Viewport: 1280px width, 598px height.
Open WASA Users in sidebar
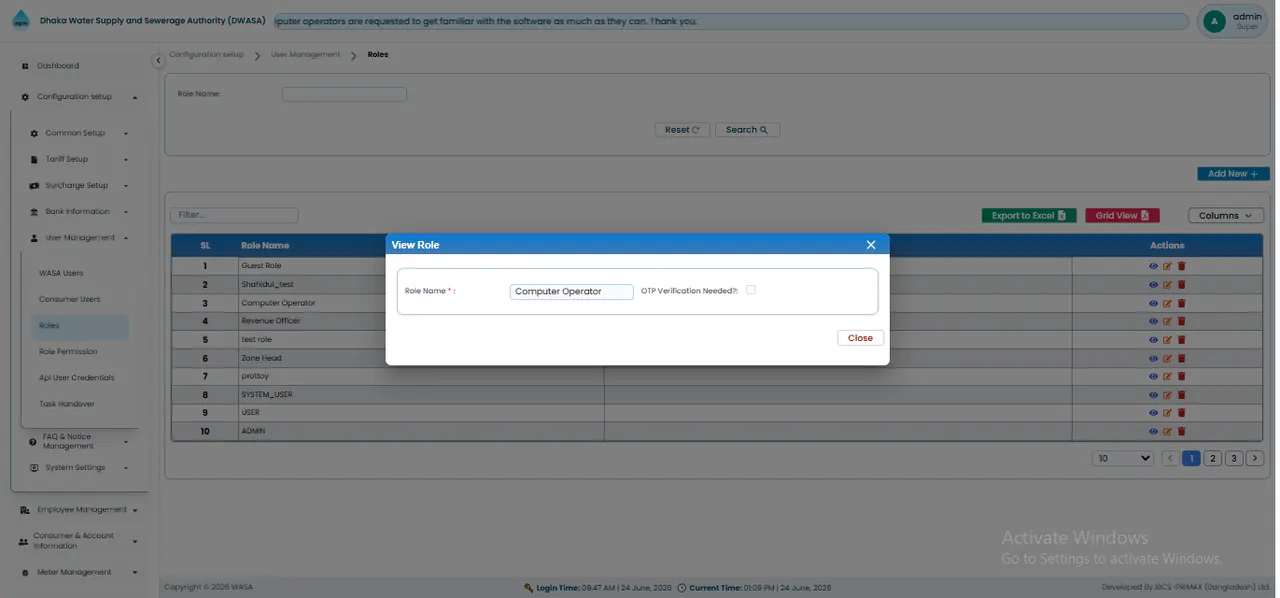pos(61,273)
